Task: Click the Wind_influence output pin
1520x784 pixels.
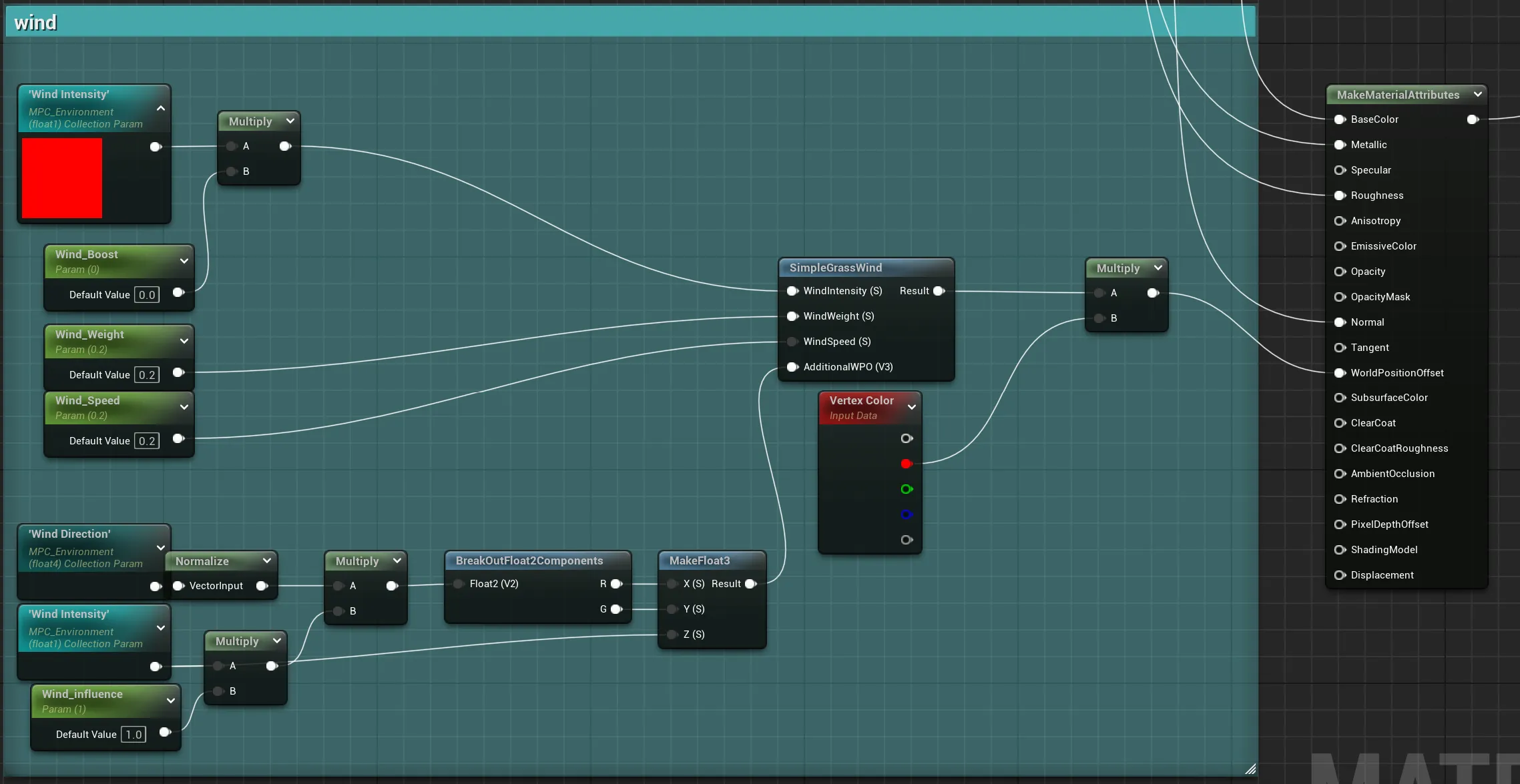Action: [166, 732]
